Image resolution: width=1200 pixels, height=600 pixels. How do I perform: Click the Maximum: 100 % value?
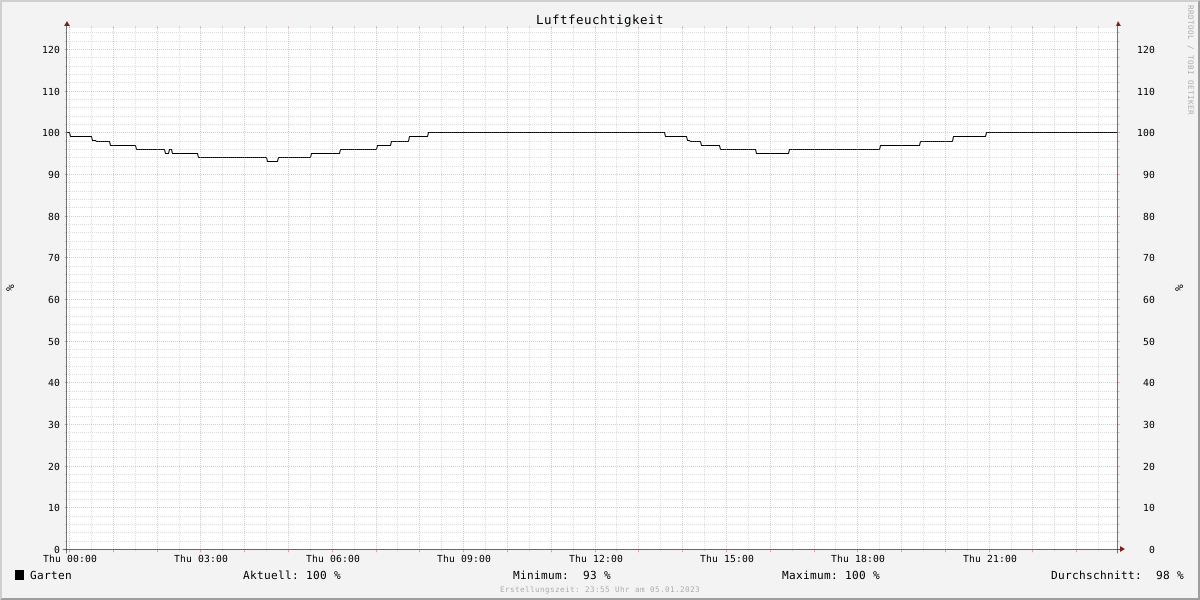[x=831, y=575]
